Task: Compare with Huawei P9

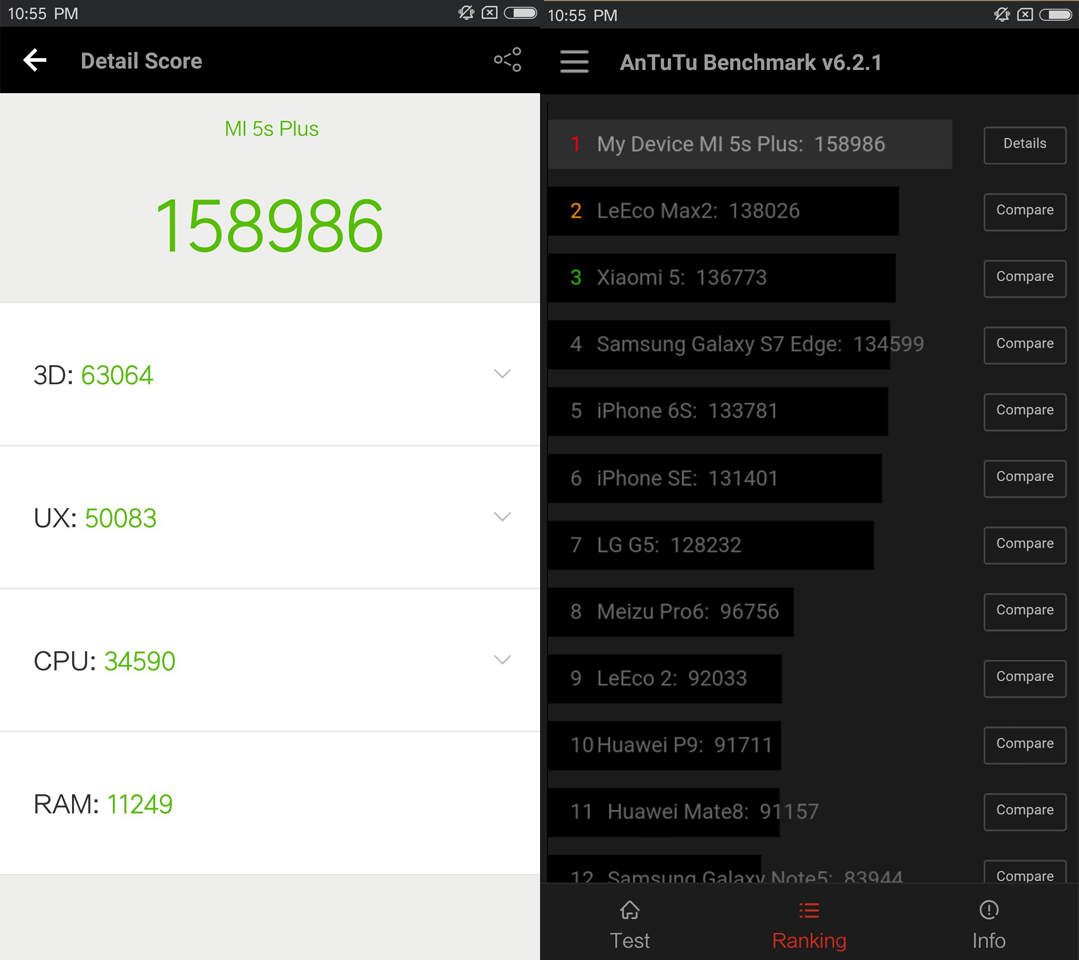Action: (1025, 745)
